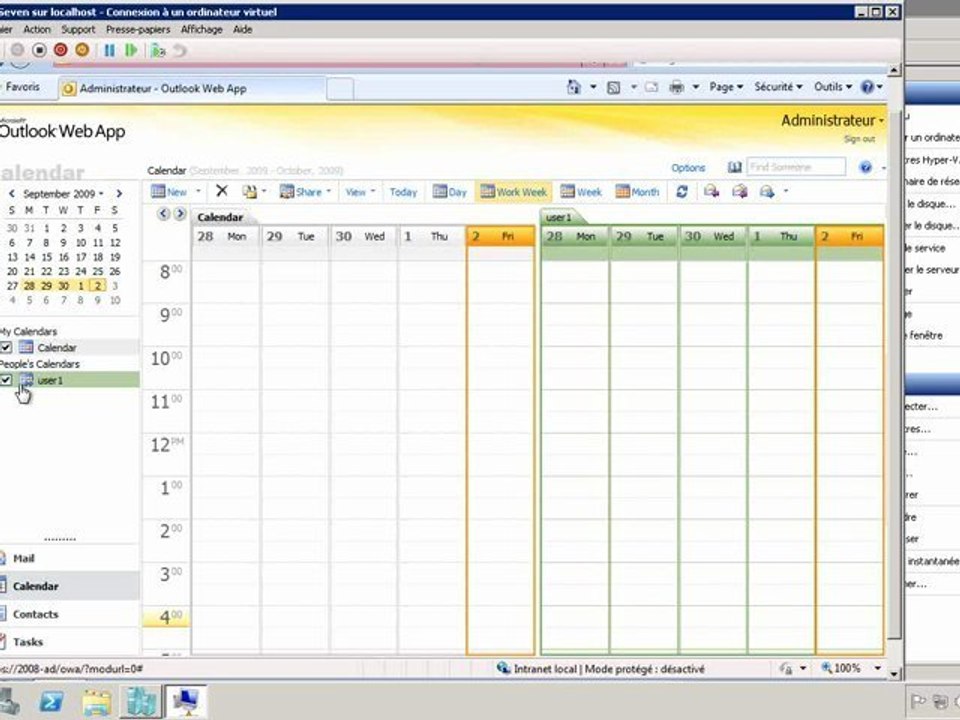This screenshot has width=960, height=720.
Task: Open the Aide menu
Action: coord(242,29)
